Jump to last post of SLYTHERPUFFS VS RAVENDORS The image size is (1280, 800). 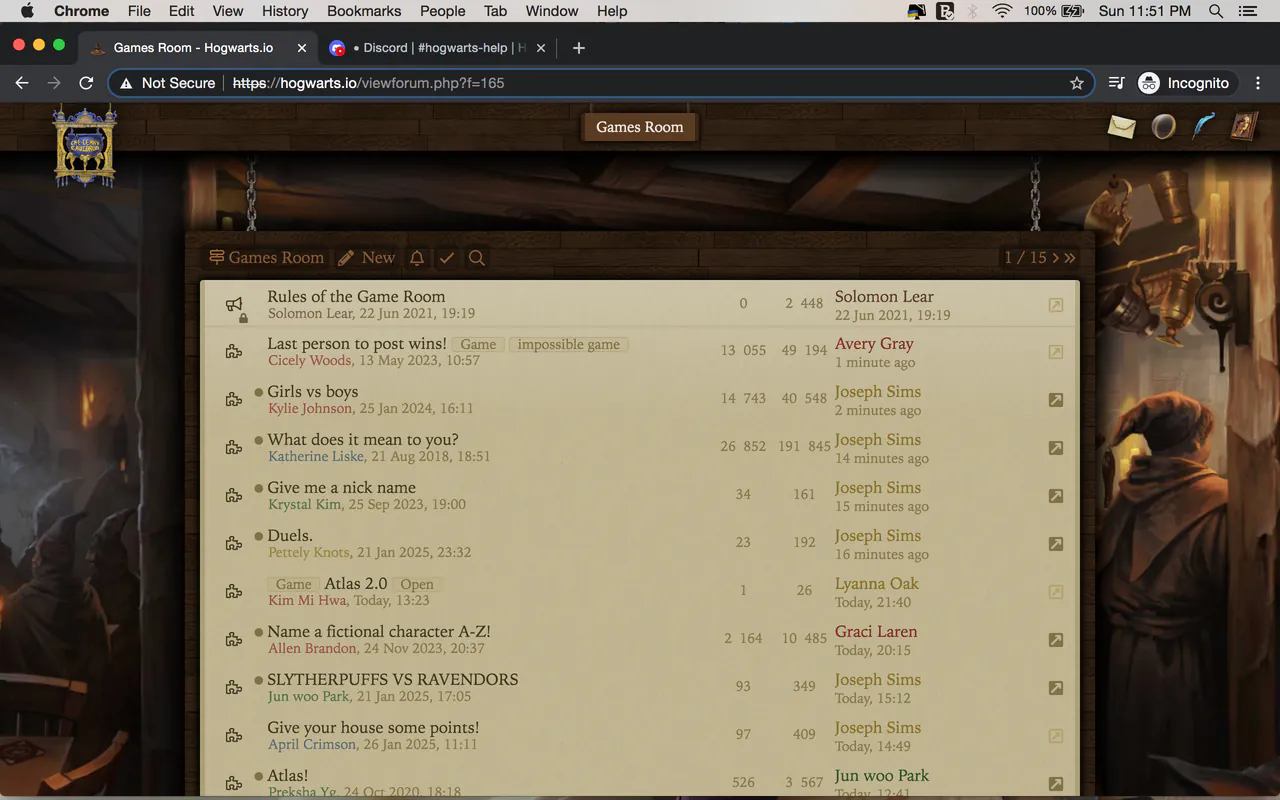click(x=1056, y=688)
